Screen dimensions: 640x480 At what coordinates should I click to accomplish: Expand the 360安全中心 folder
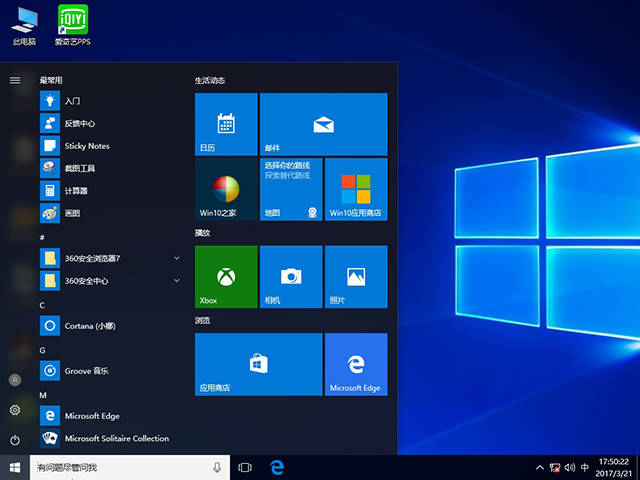177,281
